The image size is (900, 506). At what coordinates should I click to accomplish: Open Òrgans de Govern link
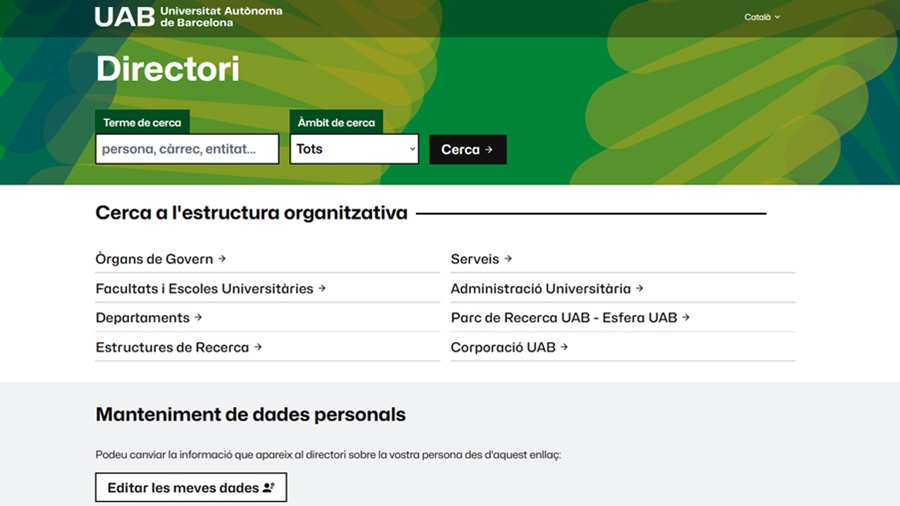(160, 259)
